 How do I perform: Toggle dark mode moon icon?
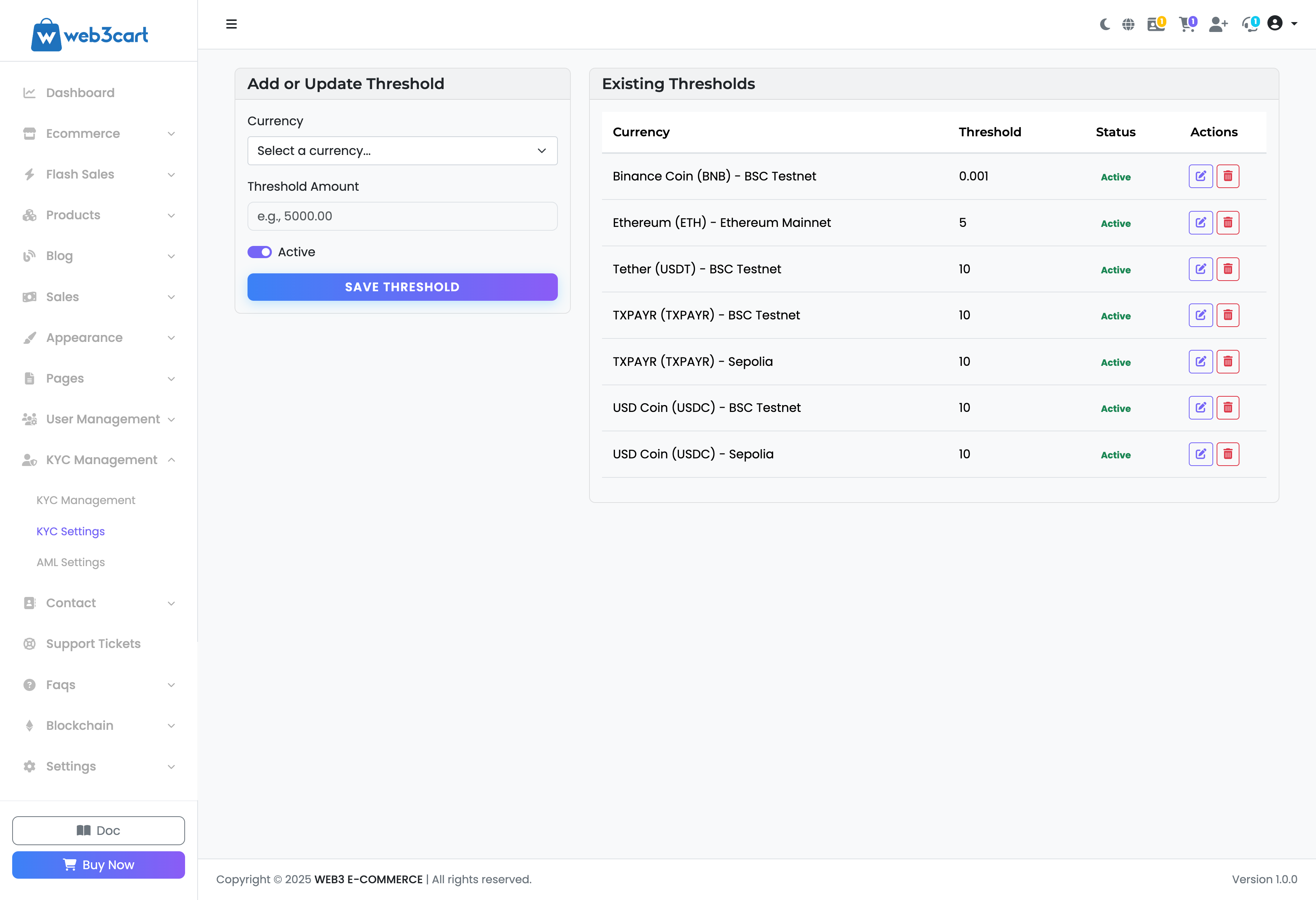tap(1104, 24)
